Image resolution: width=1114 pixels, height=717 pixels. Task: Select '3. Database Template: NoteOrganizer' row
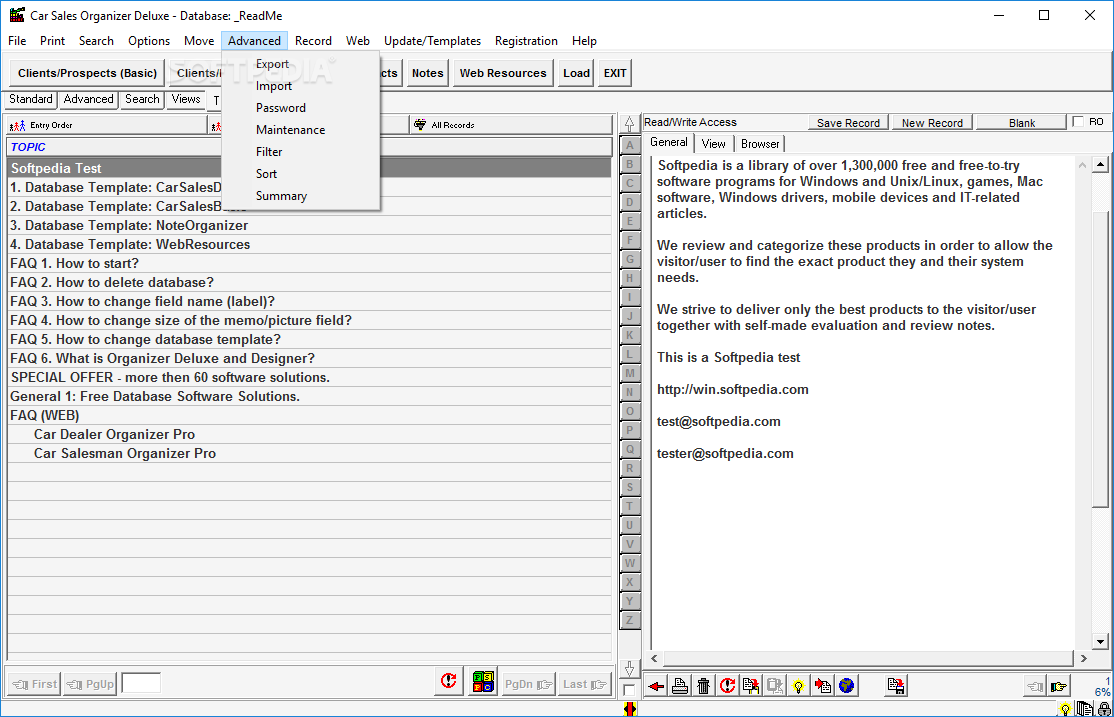(x=310, y=225)
